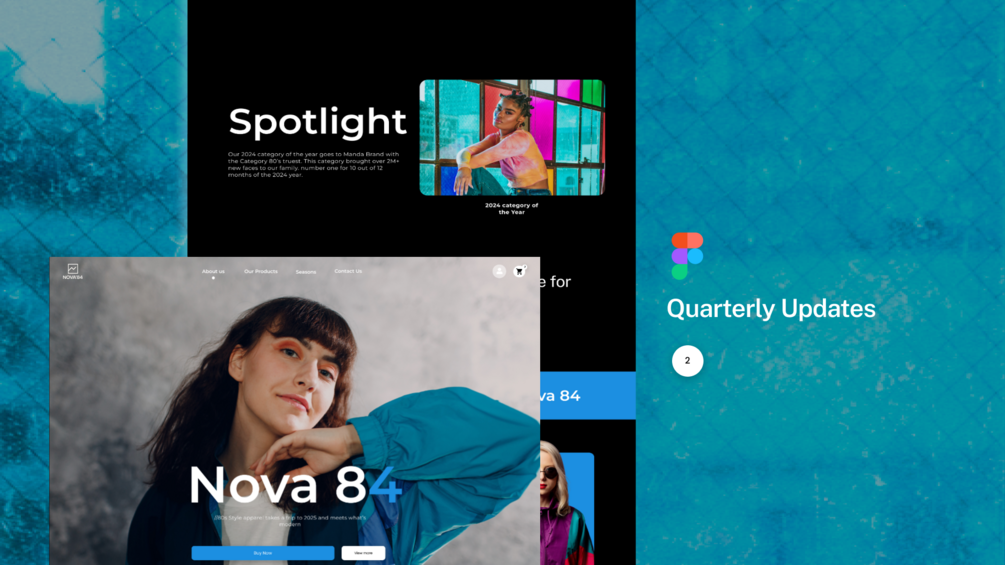This screenshot has height=565, width=1005.
Task: Open the shopping cart icon
Action: [x=519, y=272]
